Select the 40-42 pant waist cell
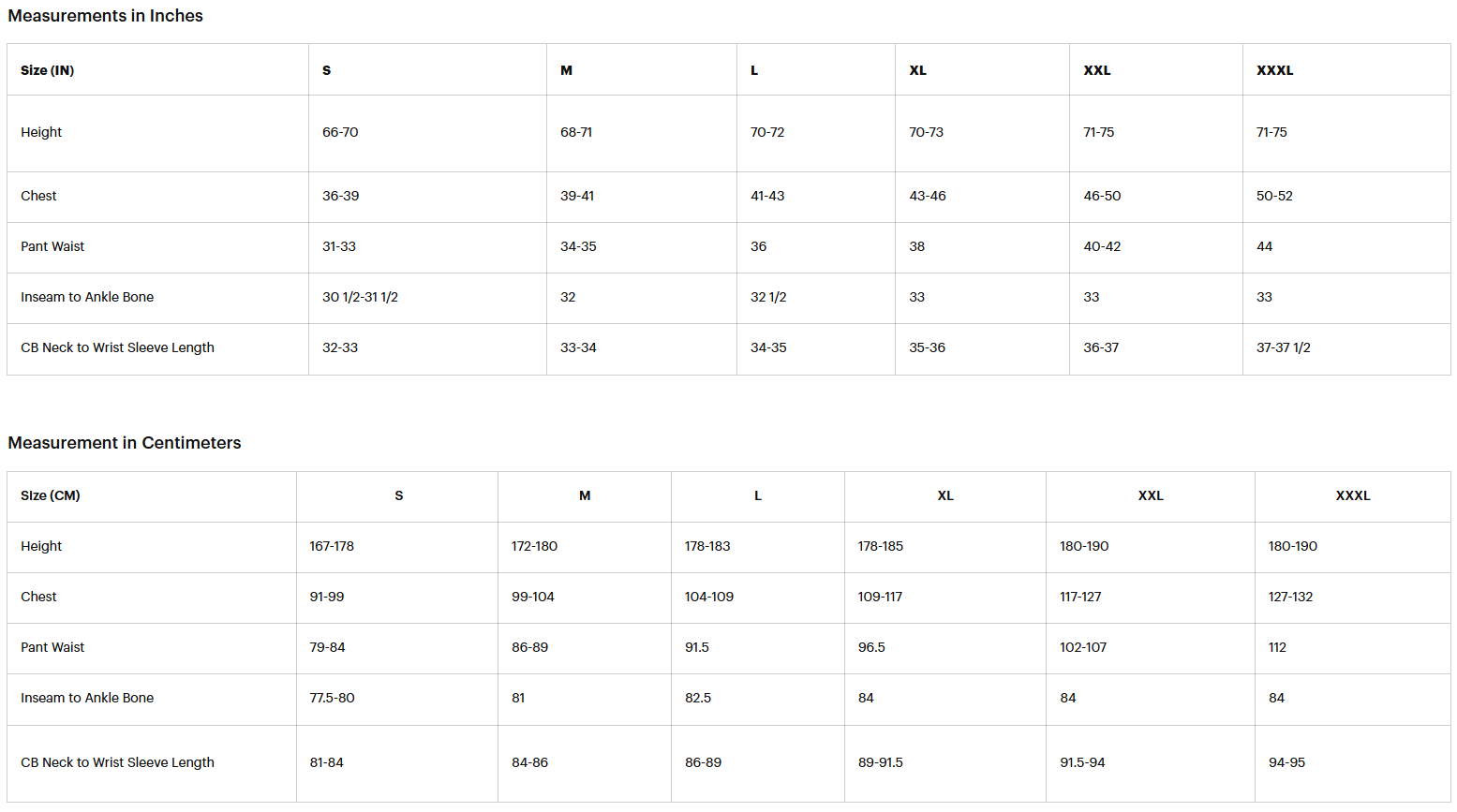The width and height of the screenshot is (1457, 812). point(1156,247)
